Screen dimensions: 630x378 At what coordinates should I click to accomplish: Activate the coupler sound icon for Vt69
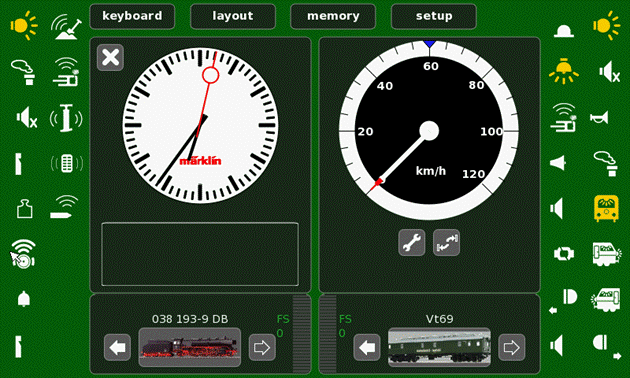pos(563,117)
